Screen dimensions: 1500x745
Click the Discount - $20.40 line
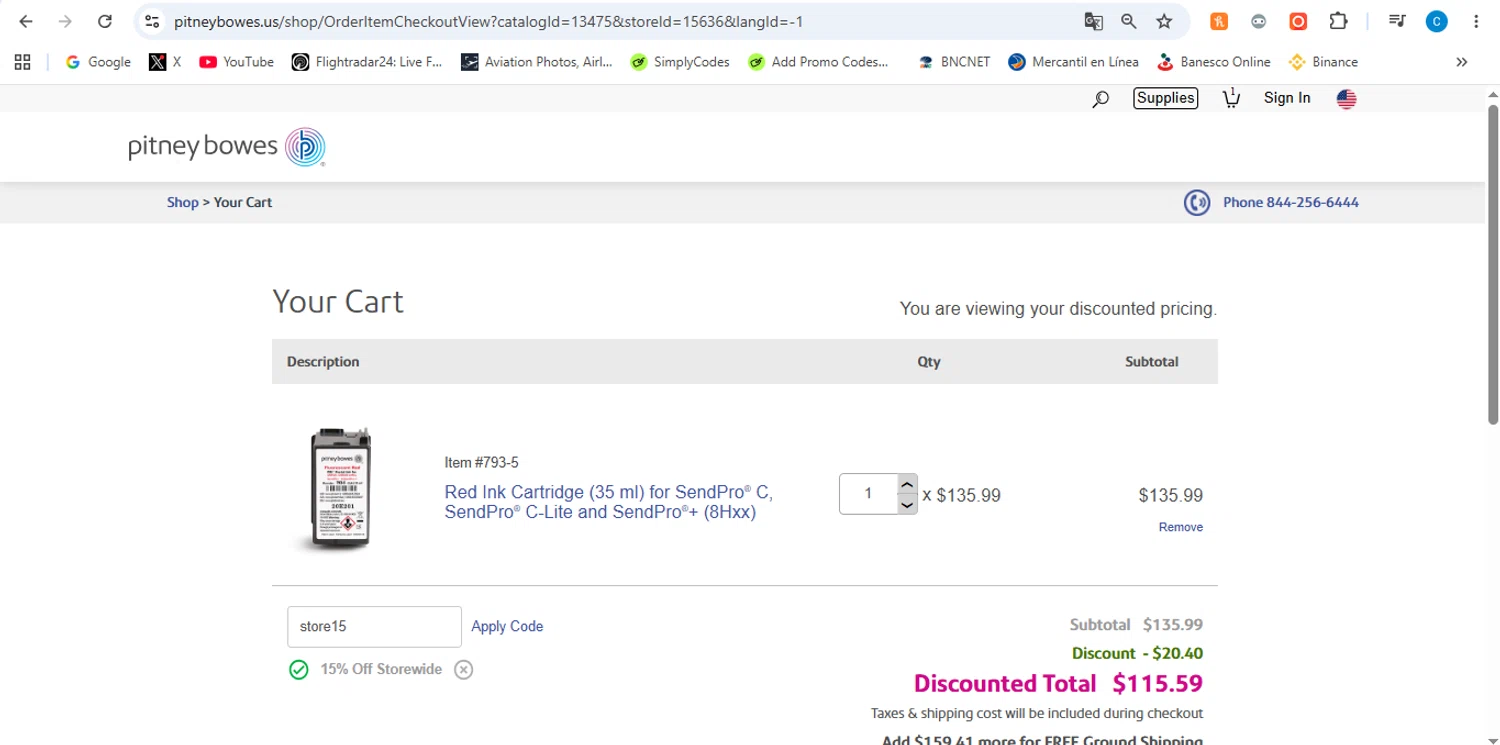(x=1137, y=653)
